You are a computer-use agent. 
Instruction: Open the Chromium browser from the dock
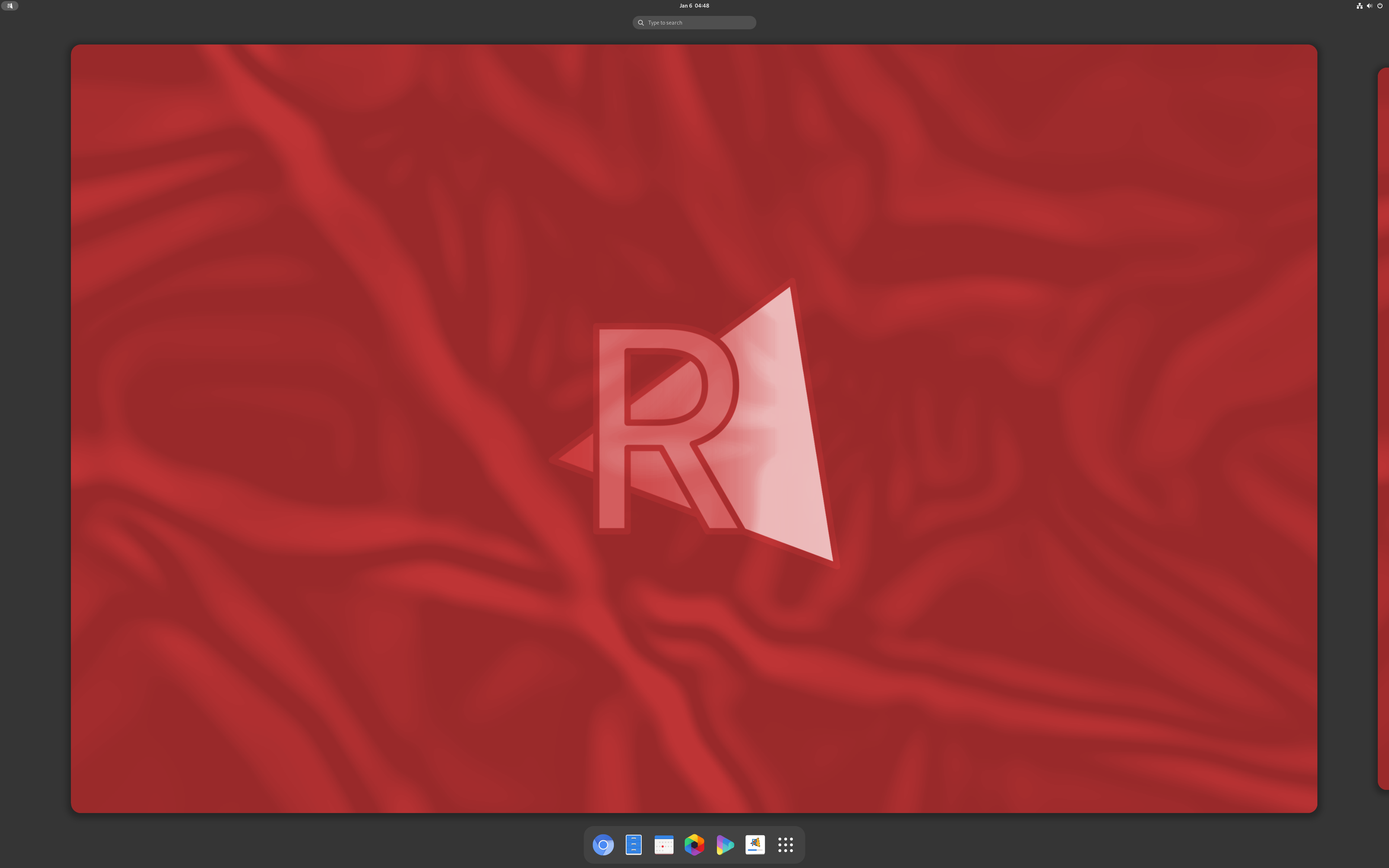(603, 844)
